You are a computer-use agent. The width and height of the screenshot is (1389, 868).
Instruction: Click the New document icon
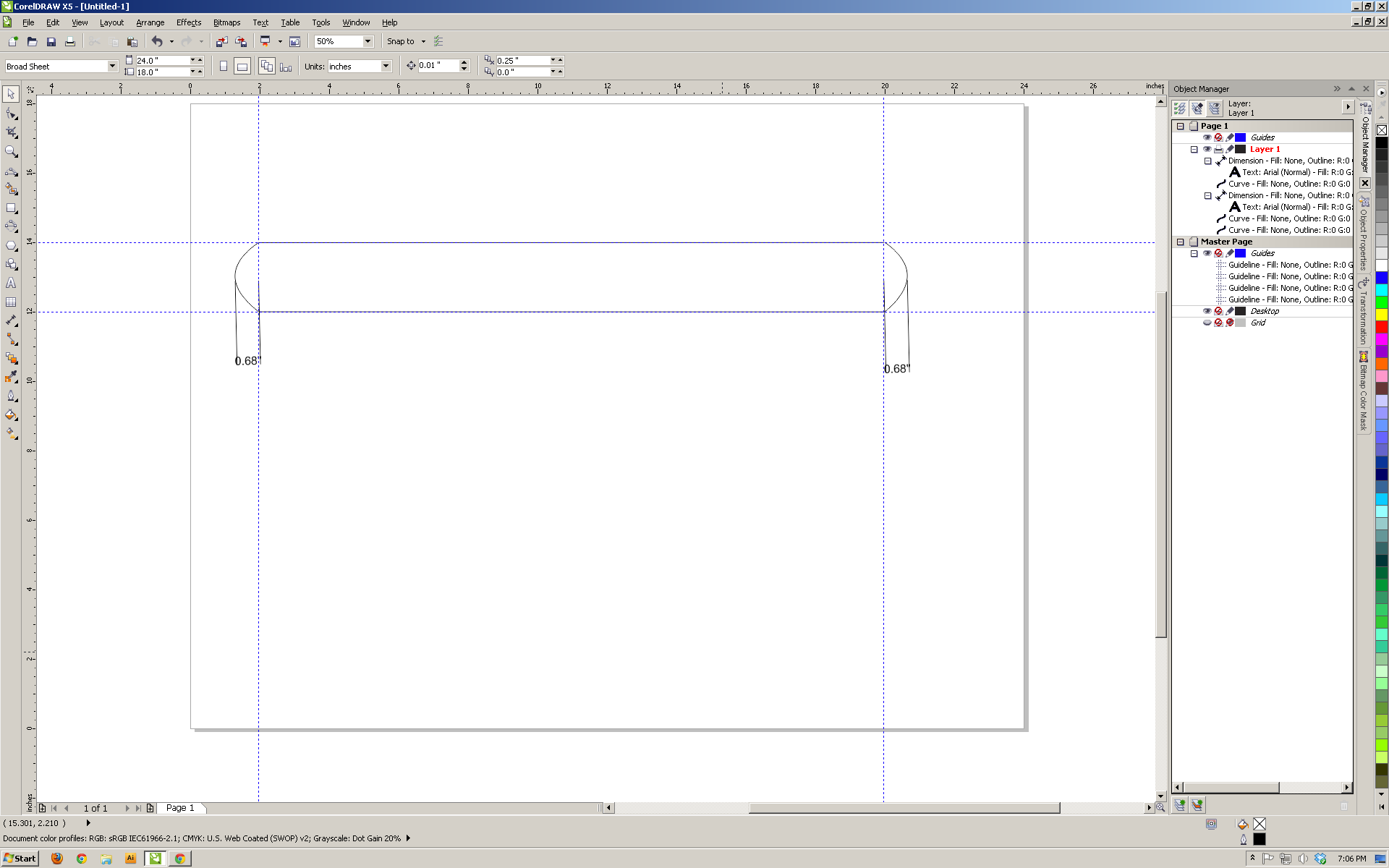pyautogui.click(x=13, y=41)
